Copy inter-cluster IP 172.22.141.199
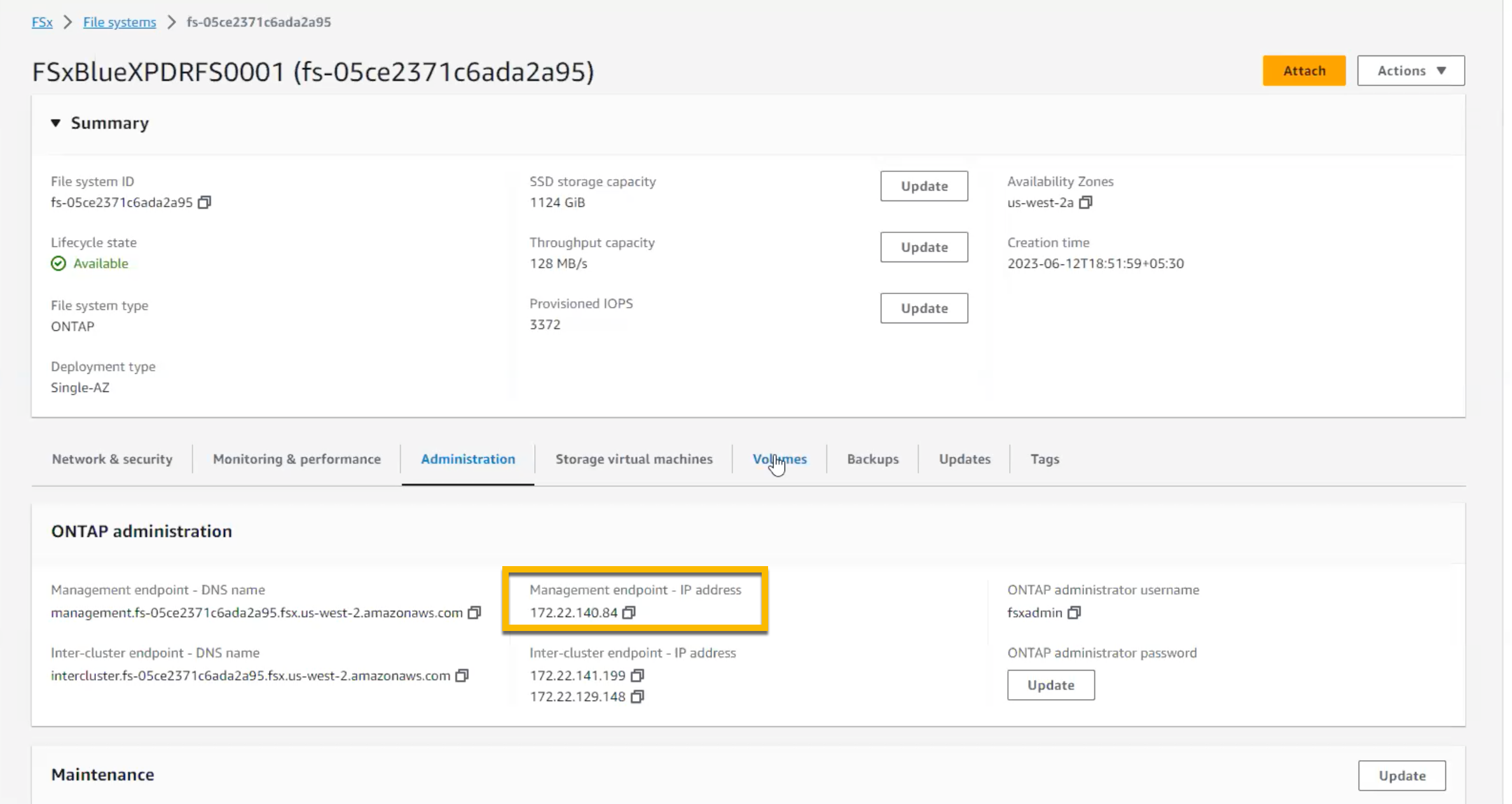This screenshot has width=1512, height=804. tap(637, 676)
